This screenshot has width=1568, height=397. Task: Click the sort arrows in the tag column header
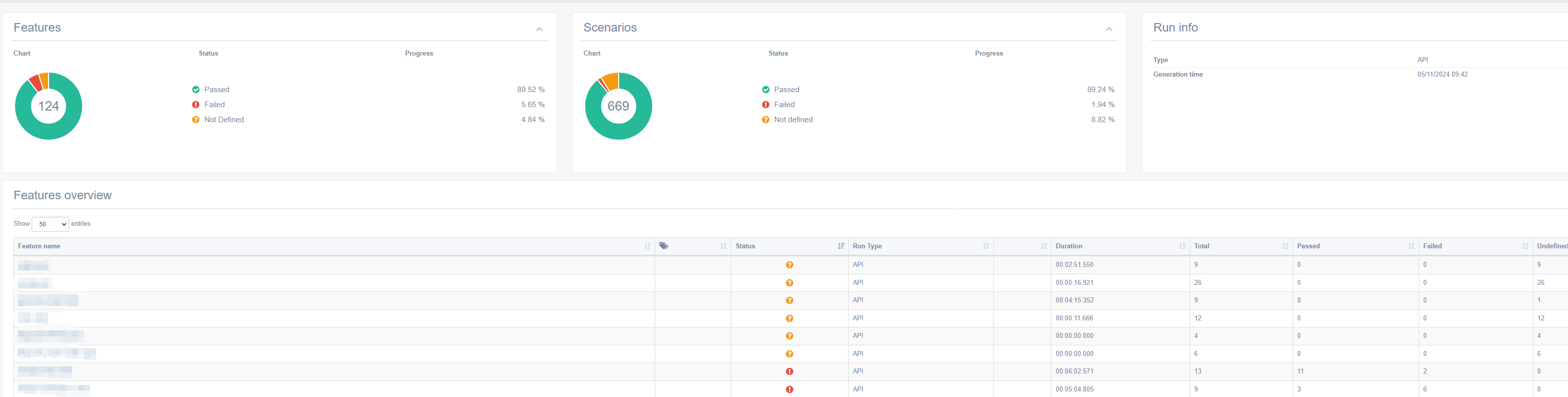point(723,246)
